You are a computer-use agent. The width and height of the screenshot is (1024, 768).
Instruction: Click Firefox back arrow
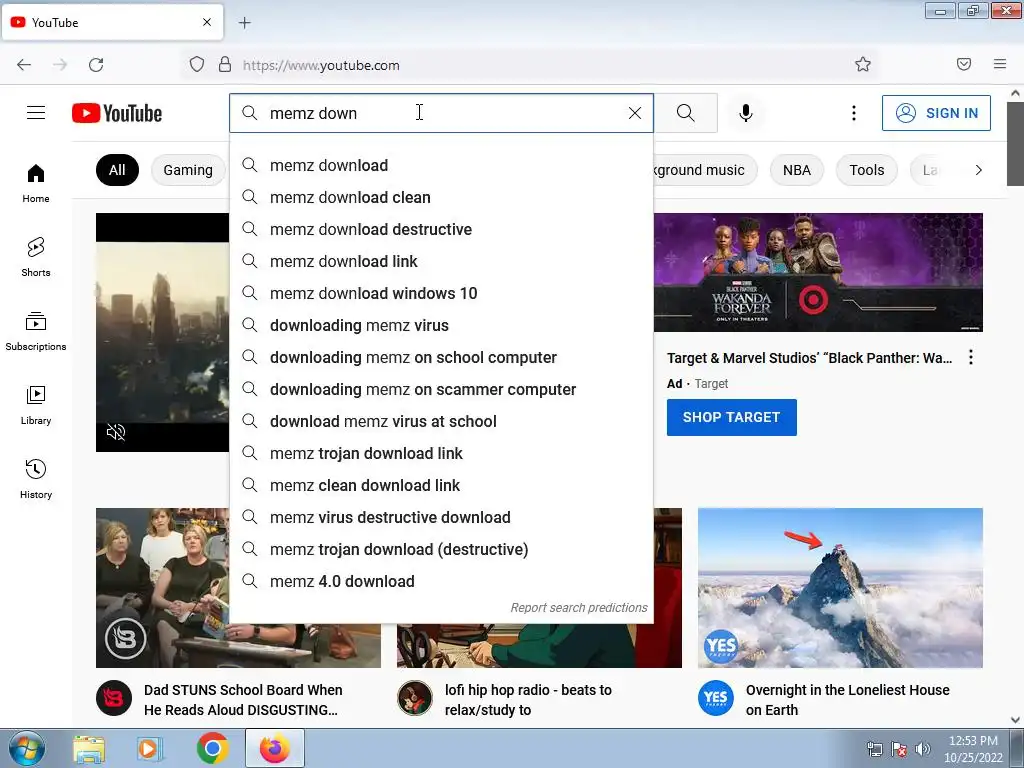(24, 65)
